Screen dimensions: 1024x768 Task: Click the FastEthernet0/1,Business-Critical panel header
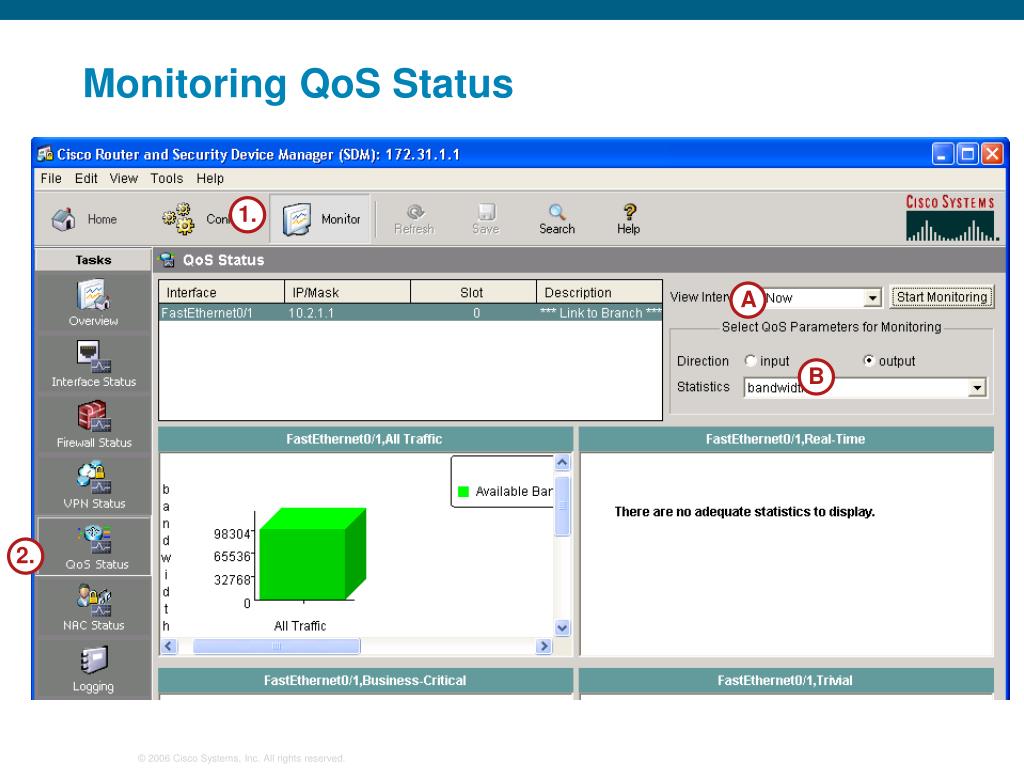365,680
